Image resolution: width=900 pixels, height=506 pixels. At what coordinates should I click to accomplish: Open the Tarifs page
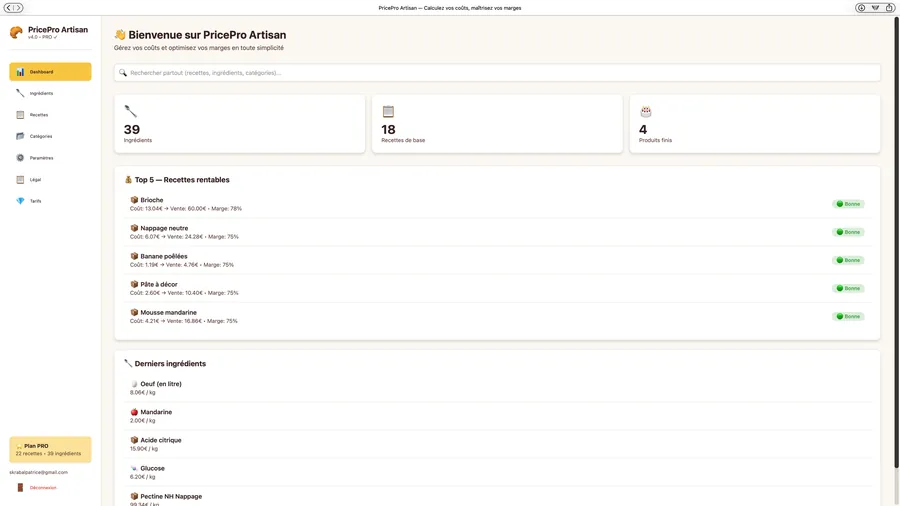[x=50, y=201]
